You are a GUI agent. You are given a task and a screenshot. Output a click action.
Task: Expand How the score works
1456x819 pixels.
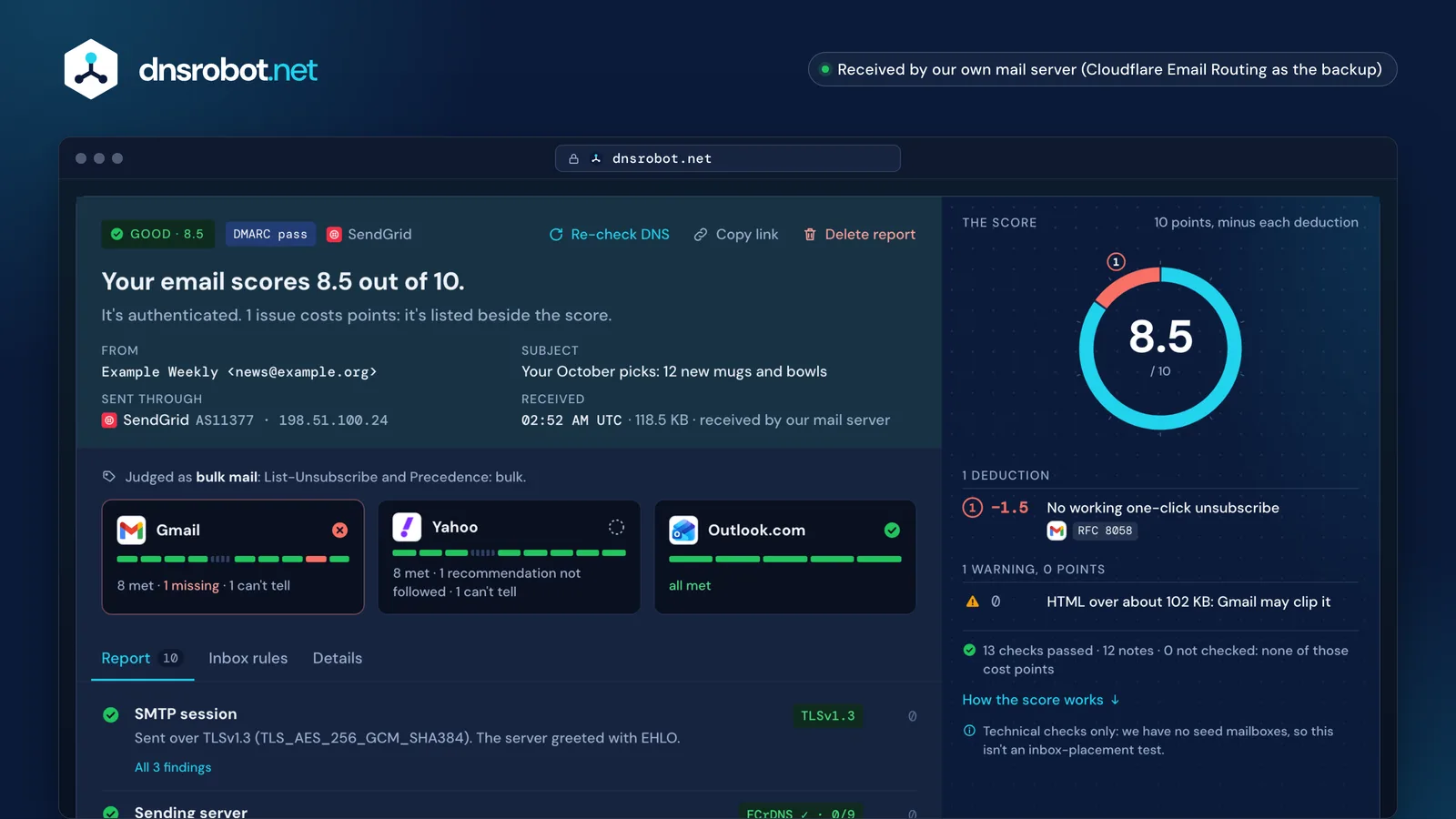pos(1041,700)
